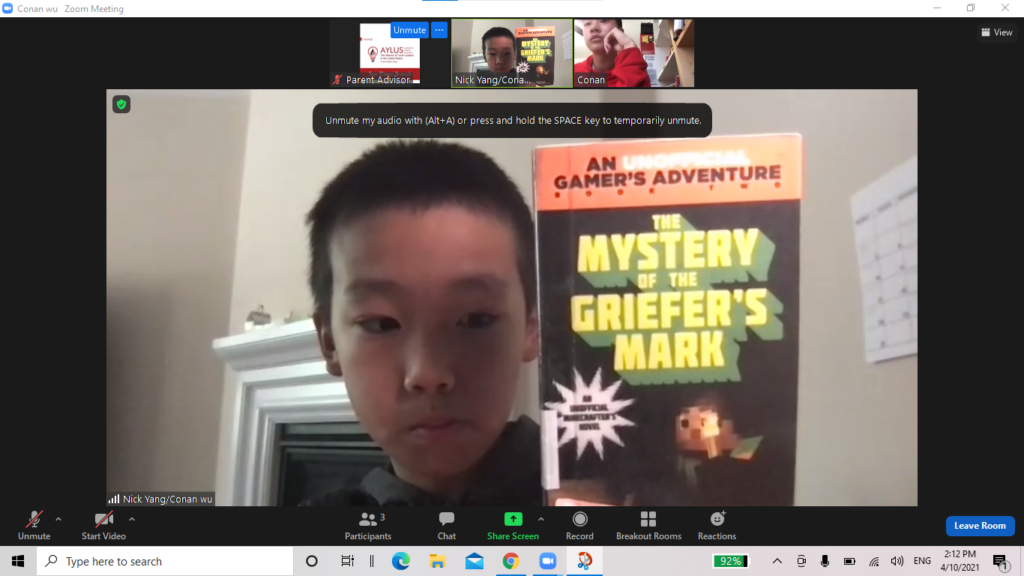Open Google Chrome from taskbar
Image resolution: width=1024 pixels, height=576 pixels.
(x=511, y=561)
